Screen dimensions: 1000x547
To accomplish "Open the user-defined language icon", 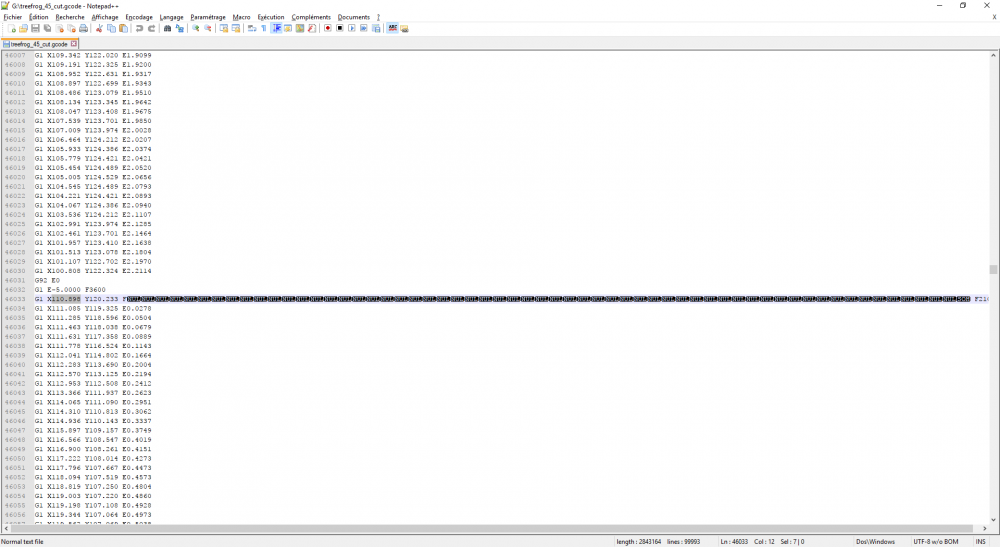I will point(288,28).
